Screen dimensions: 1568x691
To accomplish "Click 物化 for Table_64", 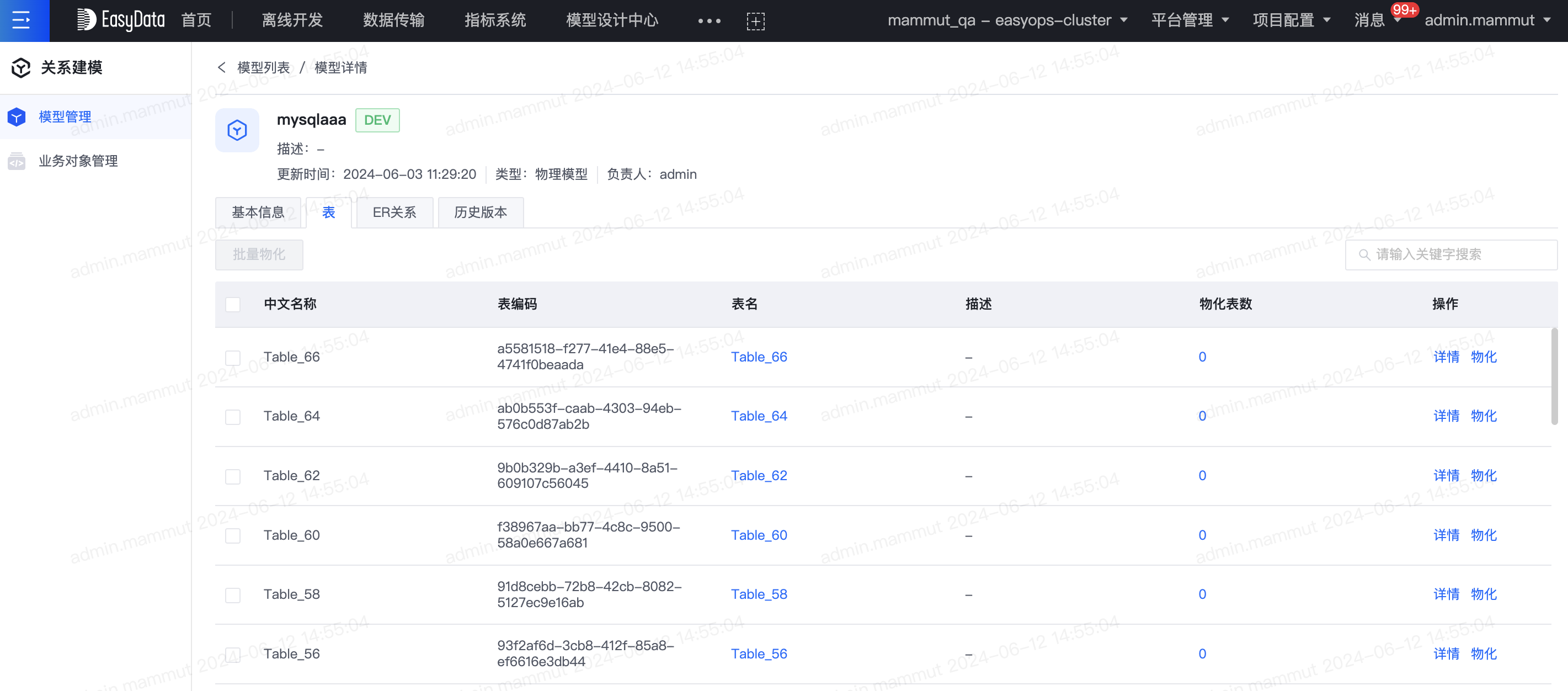I will click(1484, 416).
